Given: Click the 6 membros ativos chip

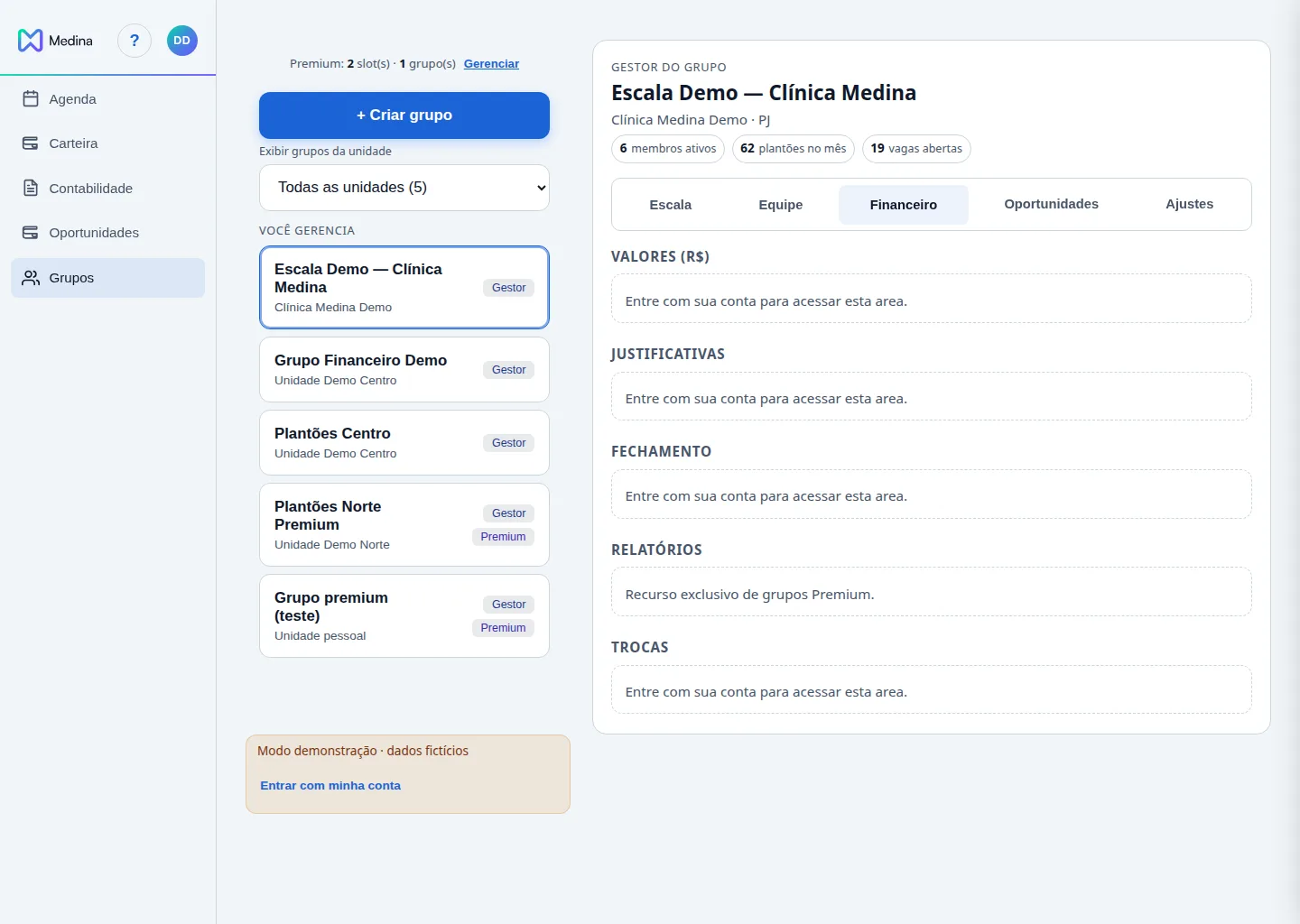Looking at the screenshot, I should (668, 149).
